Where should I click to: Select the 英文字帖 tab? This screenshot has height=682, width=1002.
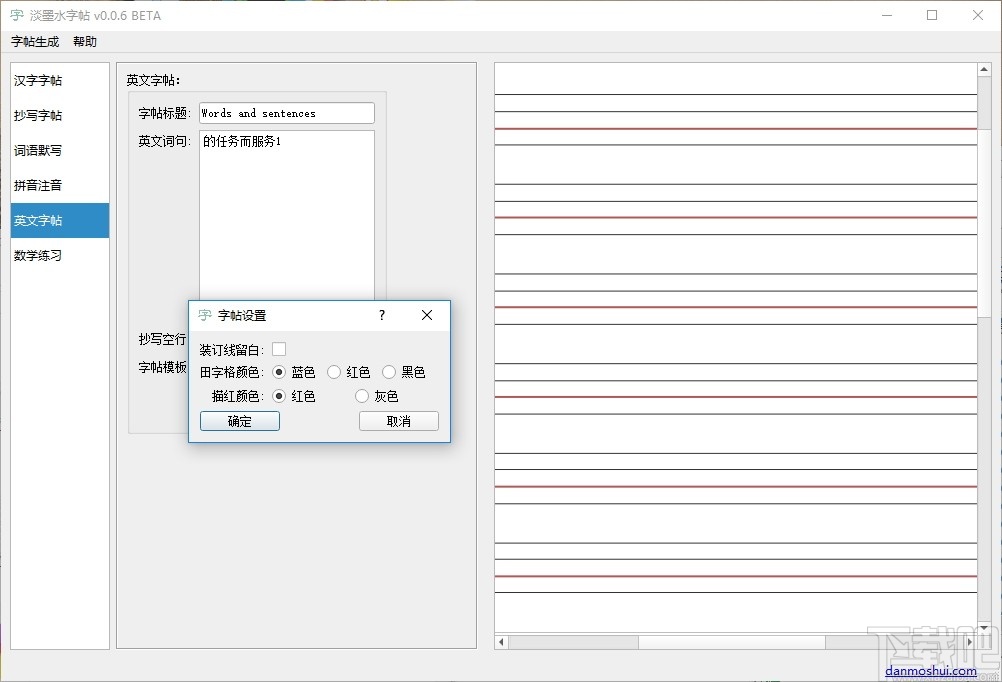point(59,221)
